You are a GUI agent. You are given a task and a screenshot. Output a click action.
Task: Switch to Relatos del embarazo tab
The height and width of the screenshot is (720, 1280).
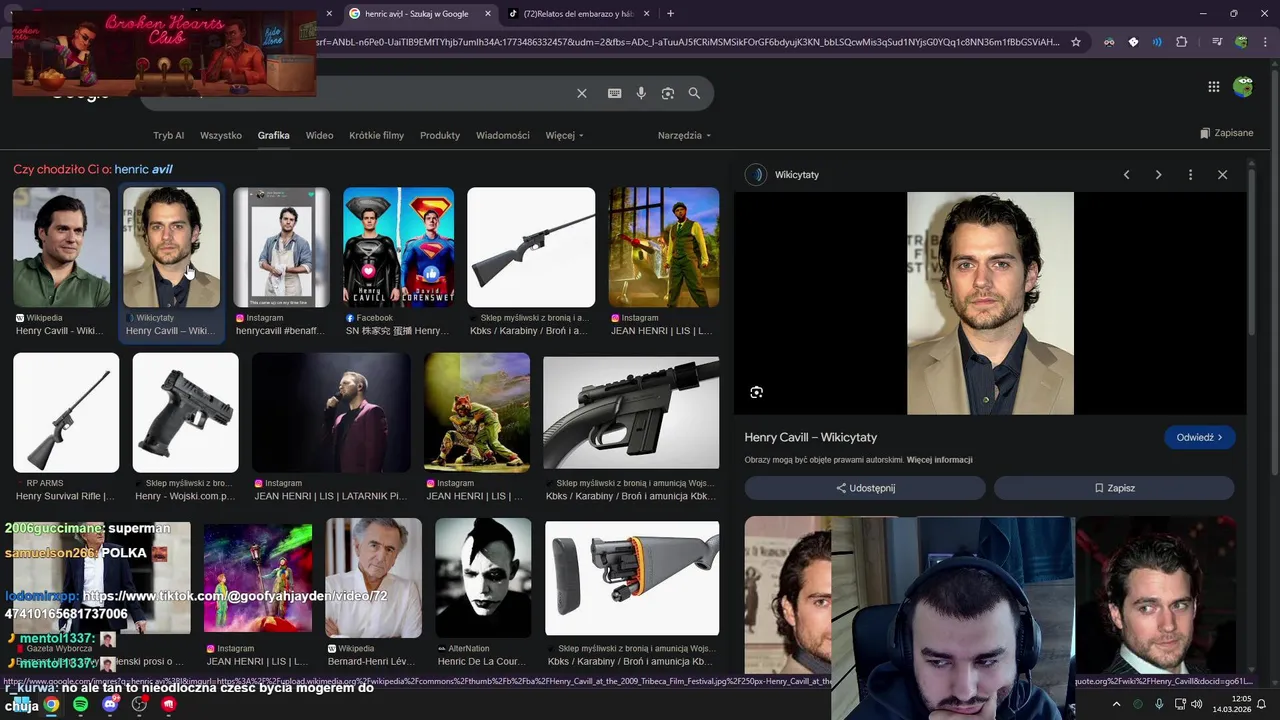pos(578,14)
